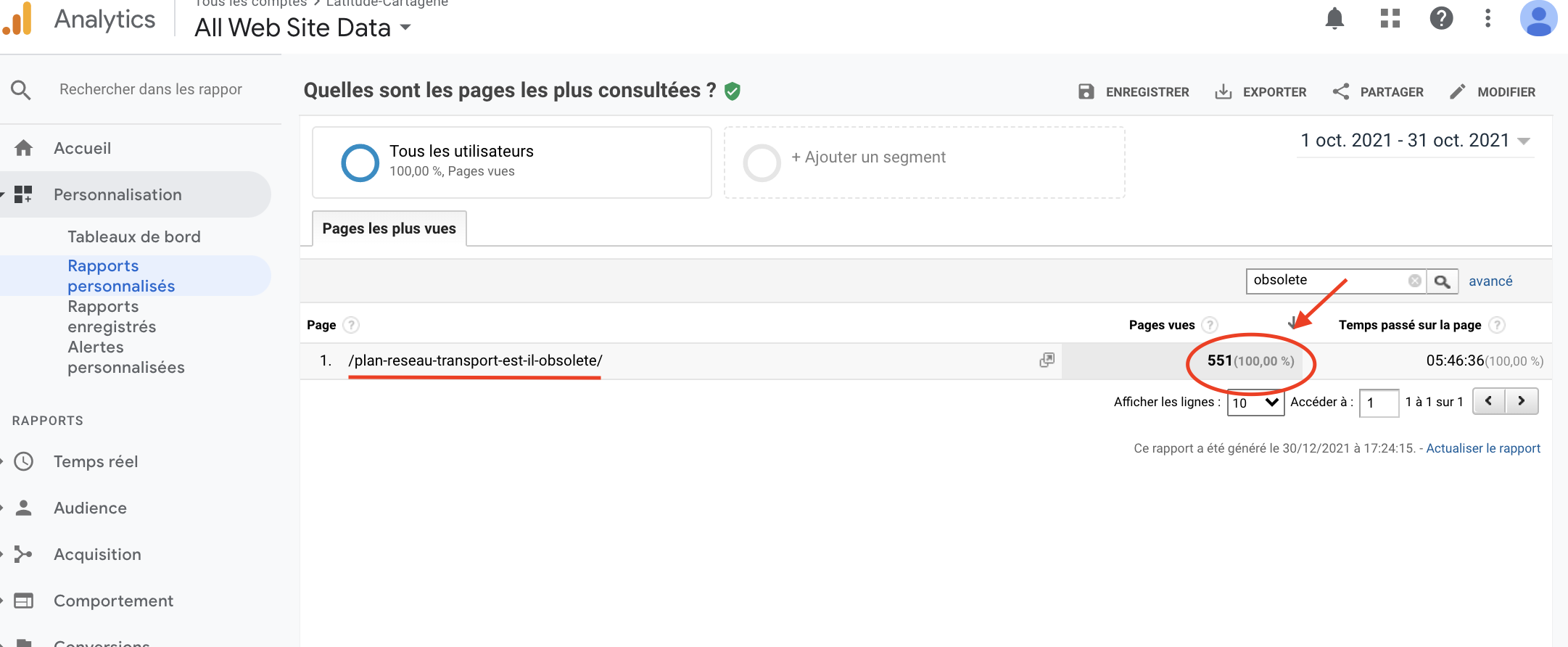Click the help question mark icon
This screenshot has width=1568, height=647.
[1441, 18]
